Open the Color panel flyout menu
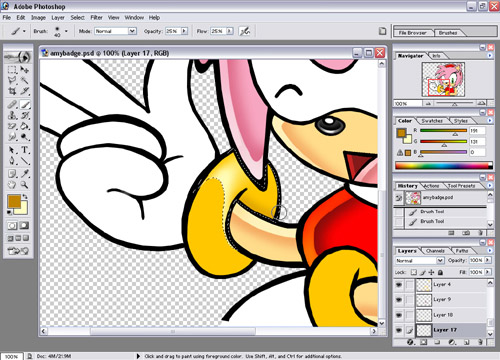 490,121
